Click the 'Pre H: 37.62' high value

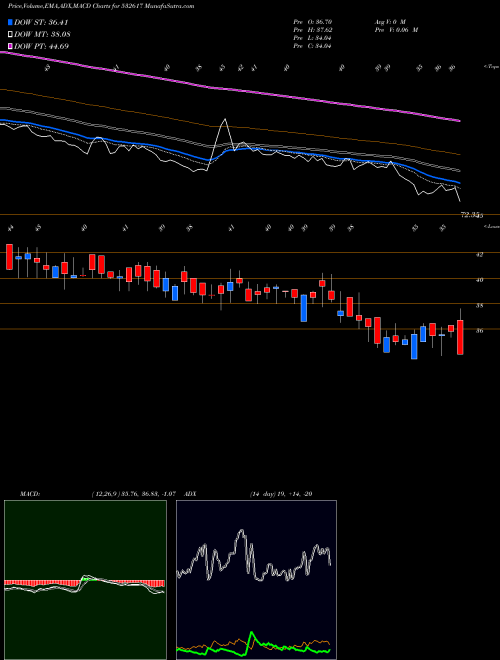pyautogui.click(x=314, y=30)
